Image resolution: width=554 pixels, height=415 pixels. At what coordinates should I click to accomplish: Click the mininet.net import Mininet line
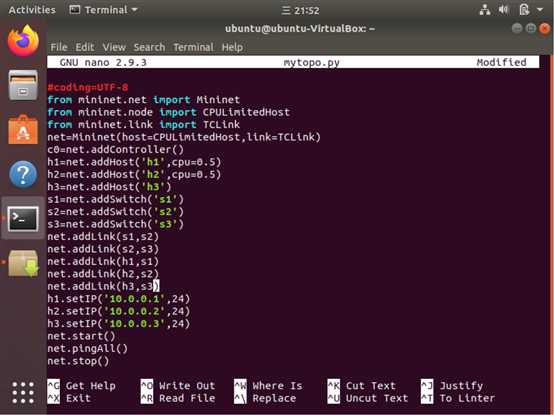click(x=143, y=100)
